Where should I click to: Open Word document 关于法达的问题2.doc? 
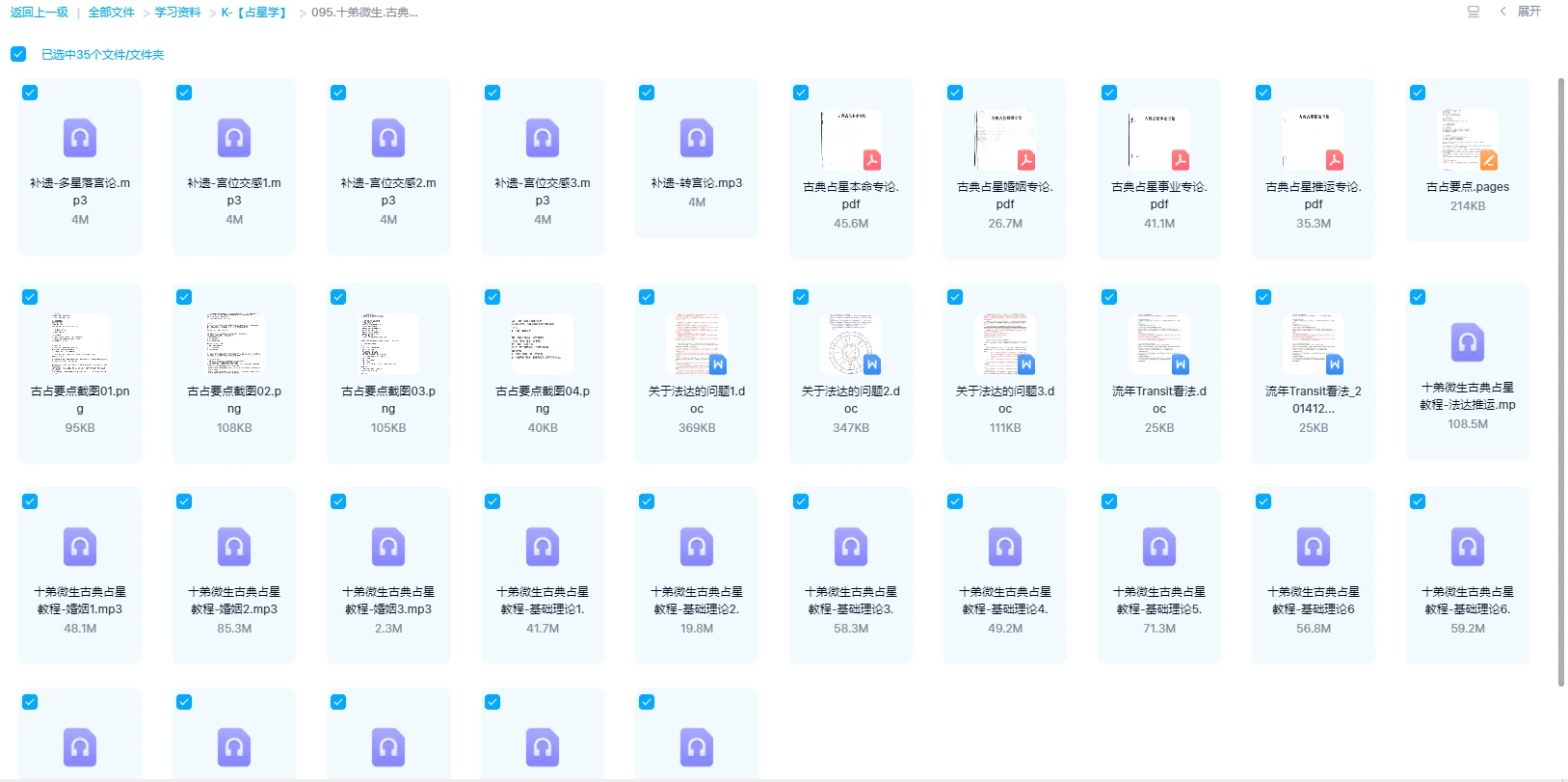click(851, 344)
